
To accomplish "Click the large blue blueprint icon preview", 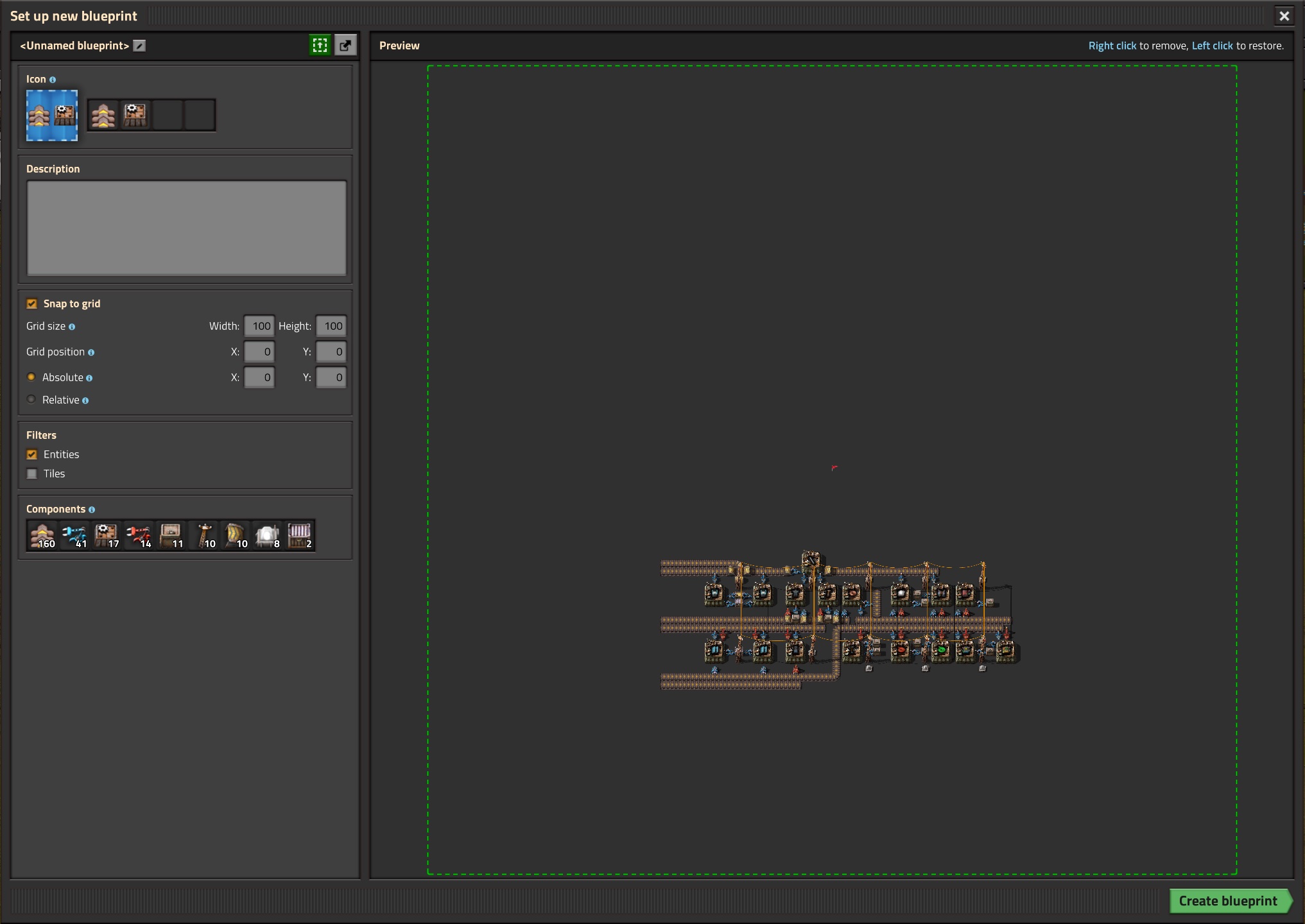I will 52,116.
